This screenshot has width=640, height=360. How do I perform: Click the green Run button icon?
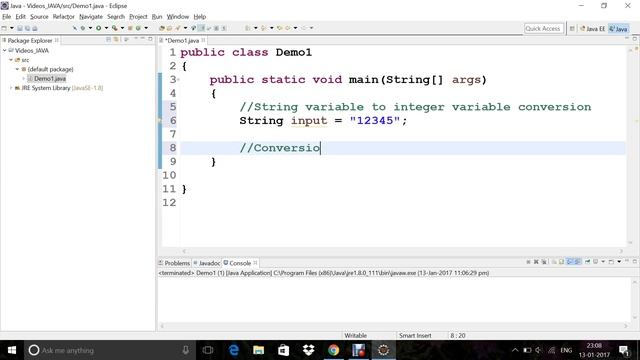[x=98, y=28]
